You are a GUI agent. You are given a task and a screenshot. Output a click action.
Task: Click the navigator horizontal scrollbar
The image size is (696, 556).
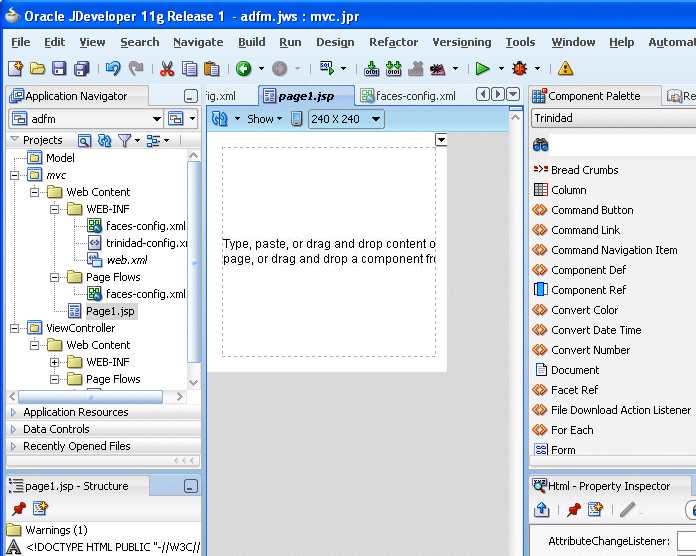coord(90,397)
